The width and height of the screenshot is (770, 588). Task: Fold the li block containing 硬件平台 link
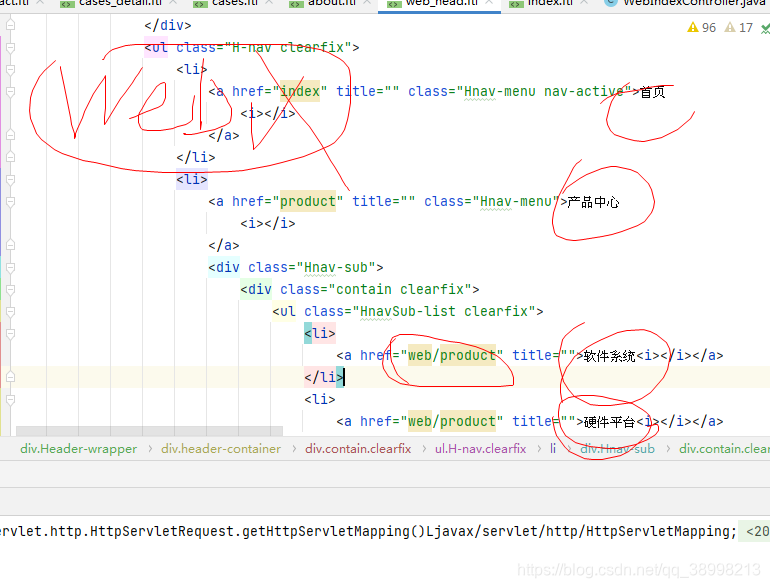(10, 400)
